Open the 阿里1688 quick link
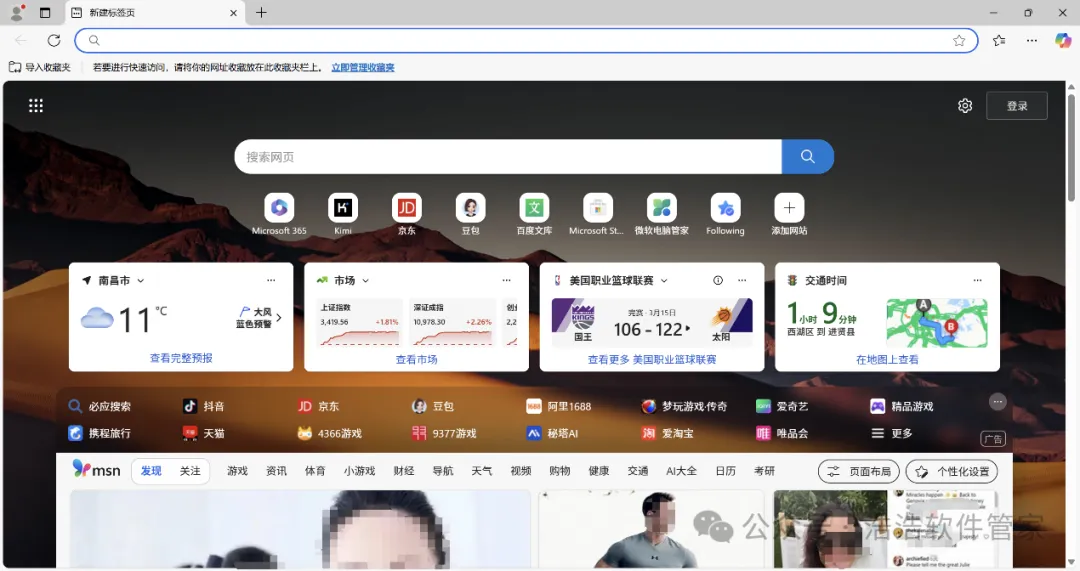This screenshot has width=1080, height=571. tap(559, 406)
